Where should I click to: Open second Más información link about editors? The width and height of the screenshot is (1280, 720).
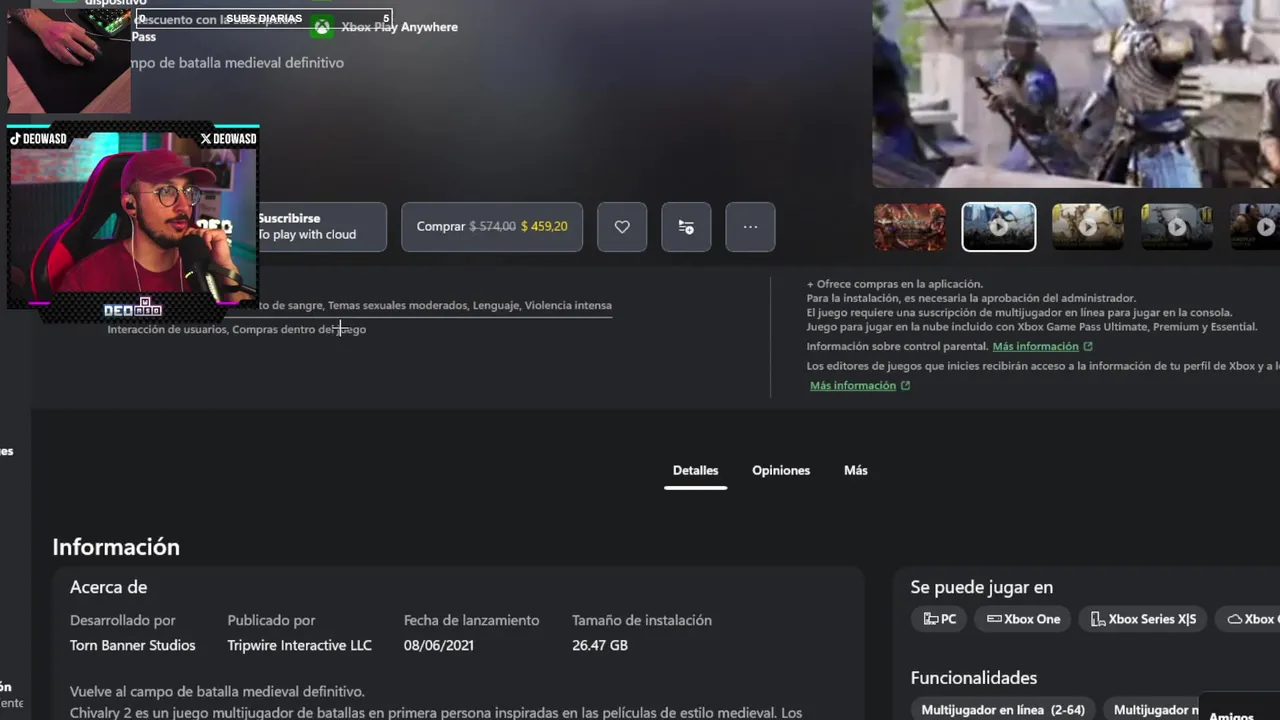click(x=853, y=385)
